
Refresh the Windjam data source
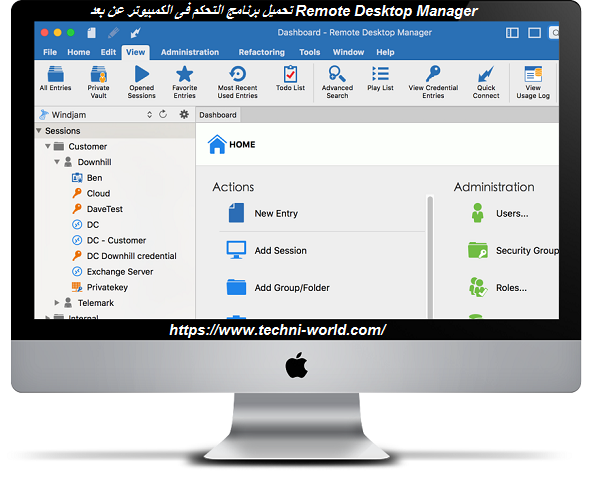coord(163,114)
